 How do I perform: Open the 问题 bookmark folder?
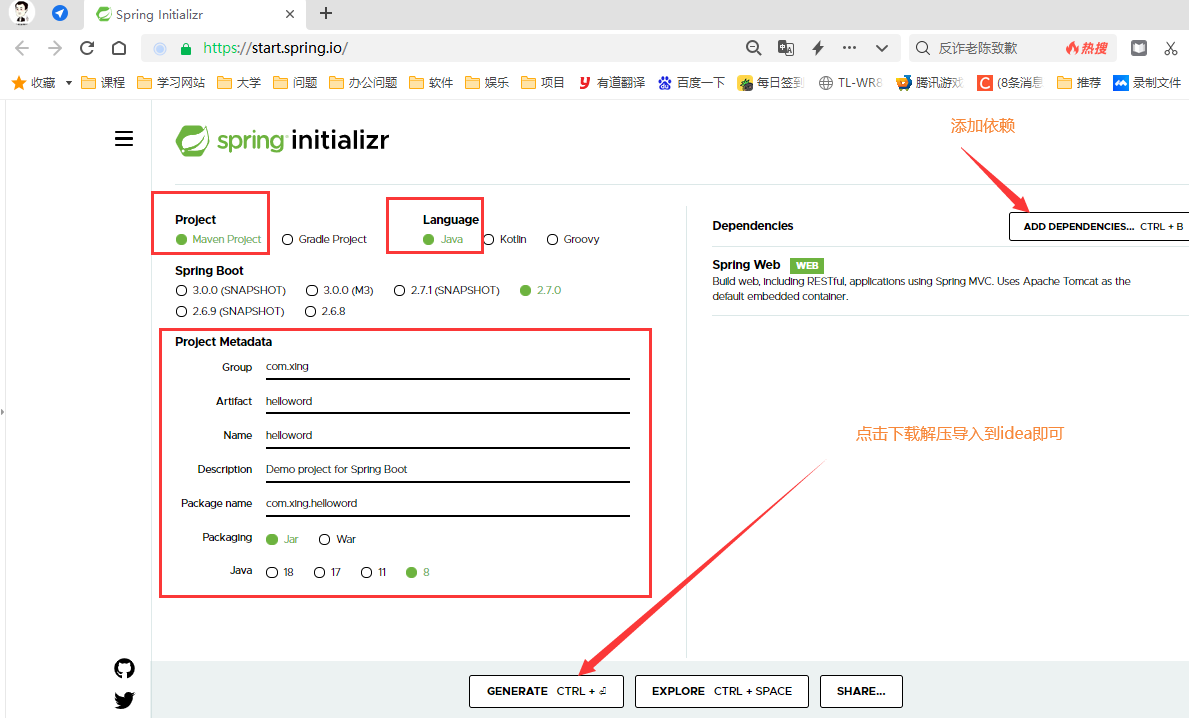[x=295, y=83]
